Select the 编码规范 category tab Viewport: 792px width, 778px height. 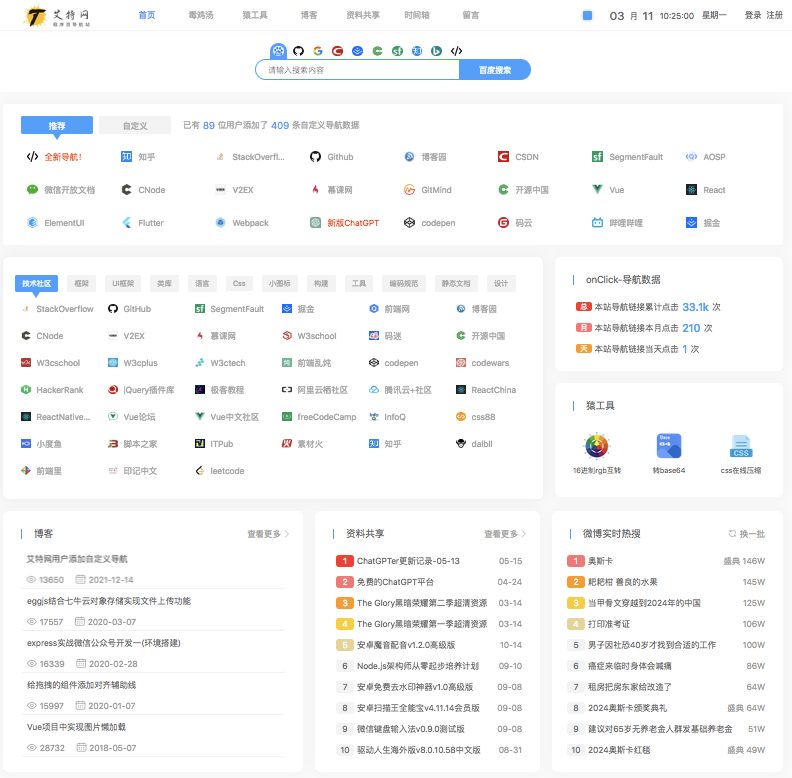404,283
